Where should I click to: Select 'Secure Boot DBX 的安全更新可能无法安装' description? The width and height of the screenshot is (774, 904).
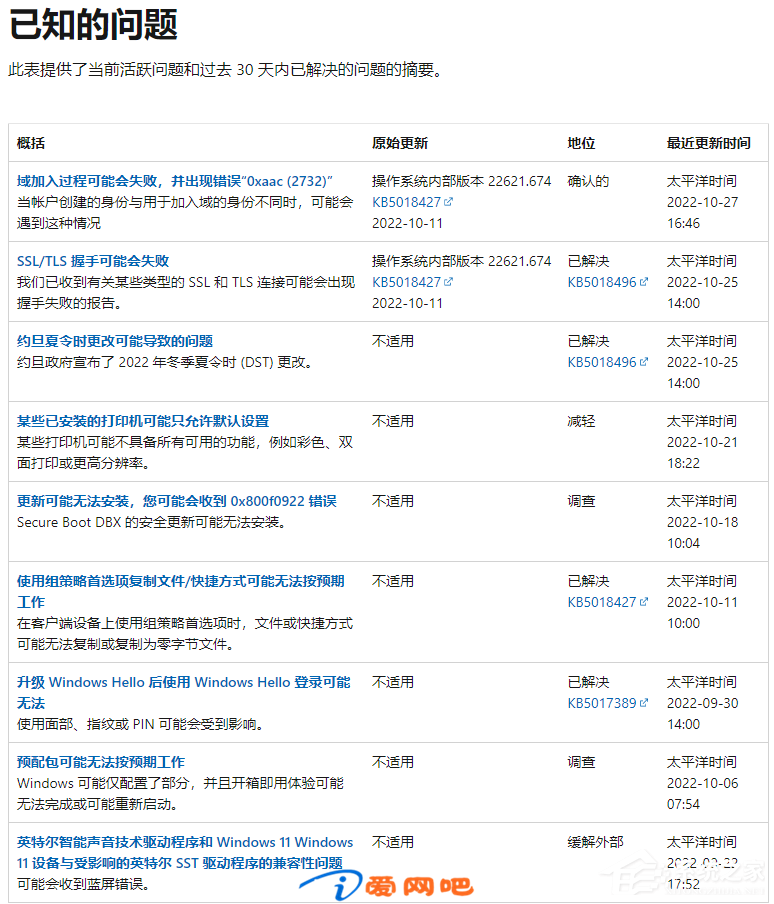pyautogui.click(x=152, y=522)
